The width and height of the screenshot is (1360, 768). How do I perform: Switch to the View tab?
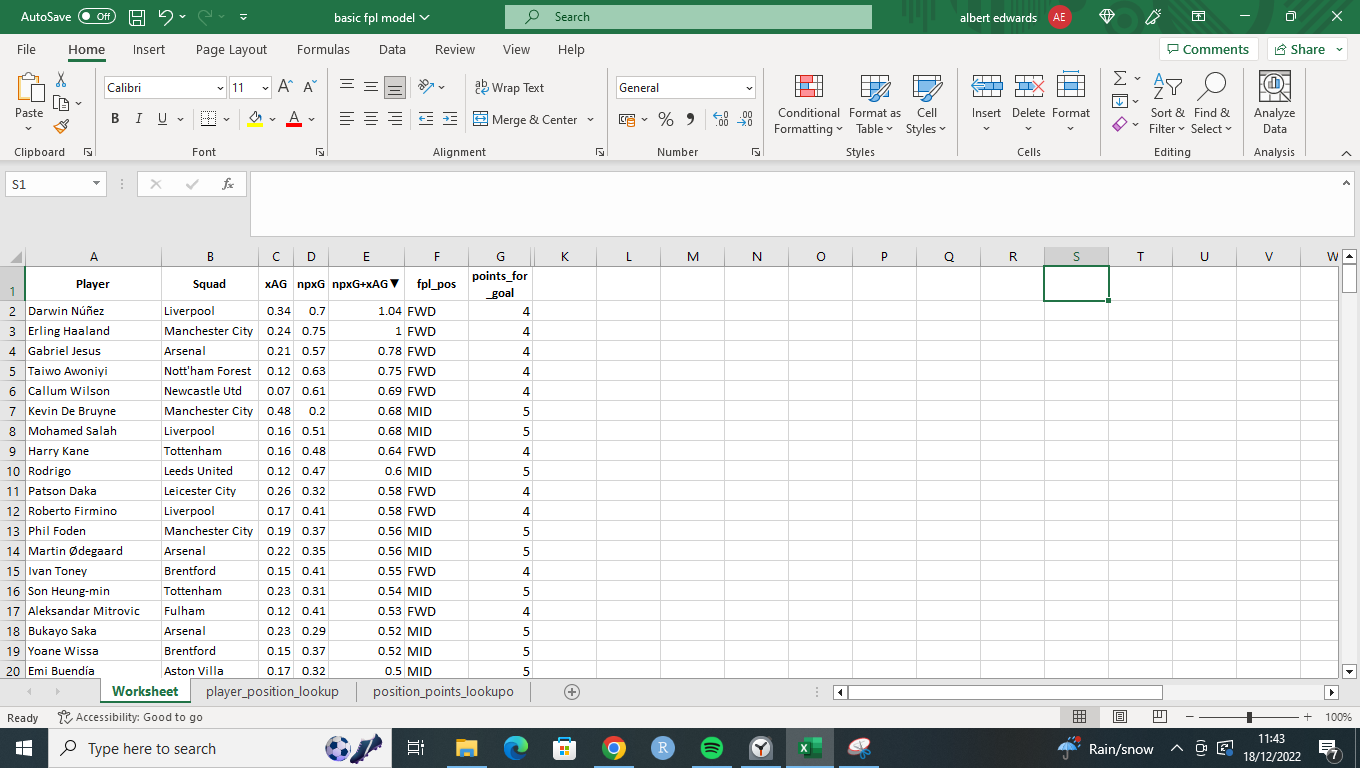coord(516,49)
